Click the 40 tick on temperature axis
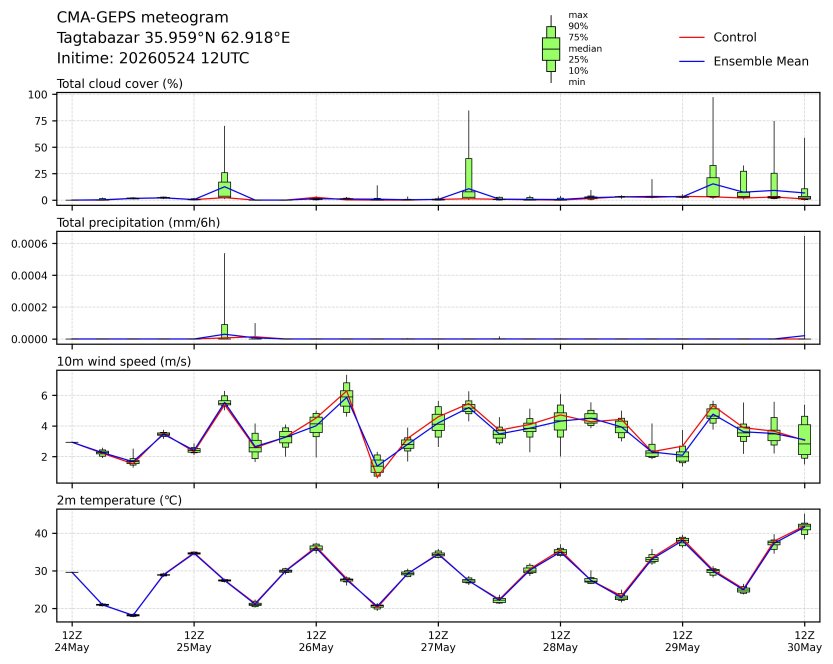 click(x=41, y=533)
